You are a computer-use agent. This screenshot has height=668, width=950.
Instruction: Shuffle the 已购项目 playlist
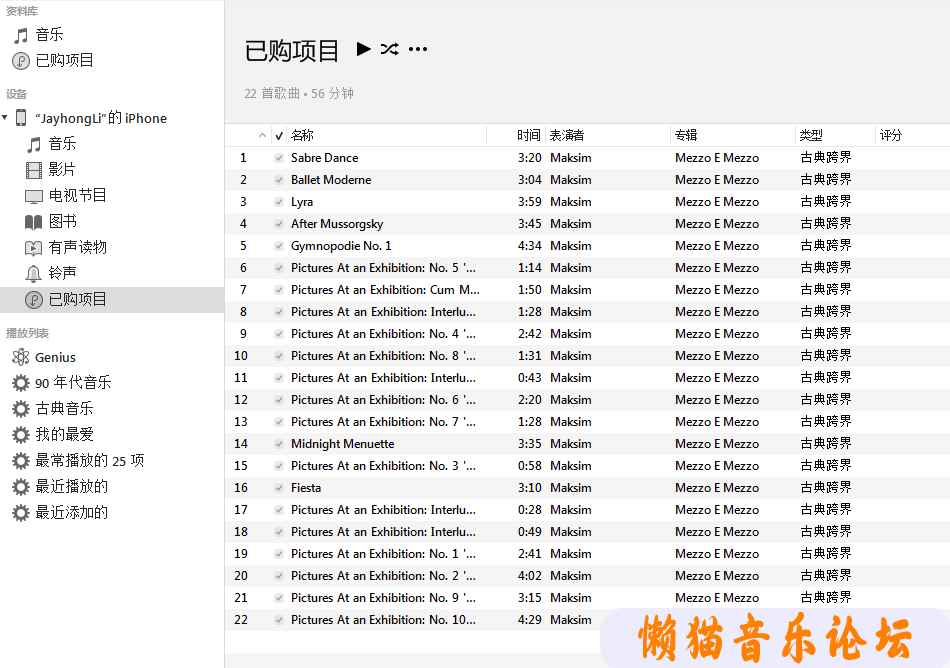click(x=390, y=49)
